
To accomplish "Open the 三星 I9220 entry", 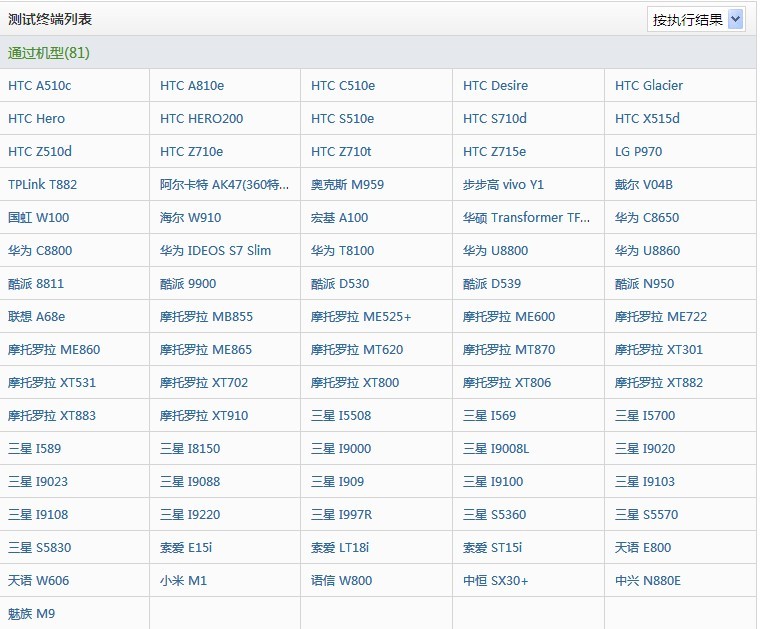I will coord(190,514).
